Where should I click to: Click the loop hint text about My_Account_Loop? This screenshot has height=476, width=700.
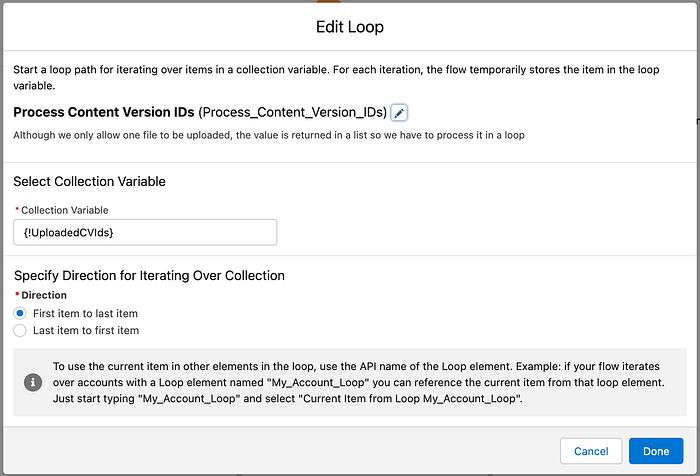pos(358,382)
